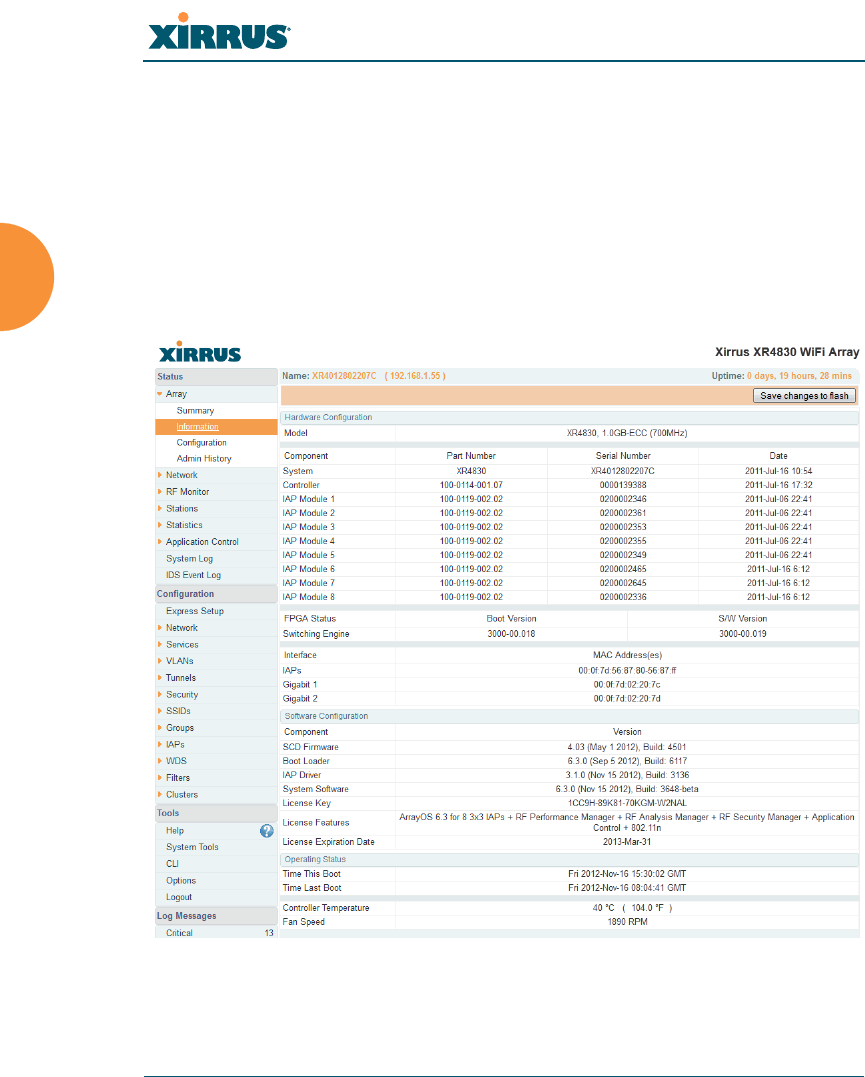The width and height of the screenshot is (865, 1077).
Task: Expand the IAPs configuration section
Action: (159, 745)
